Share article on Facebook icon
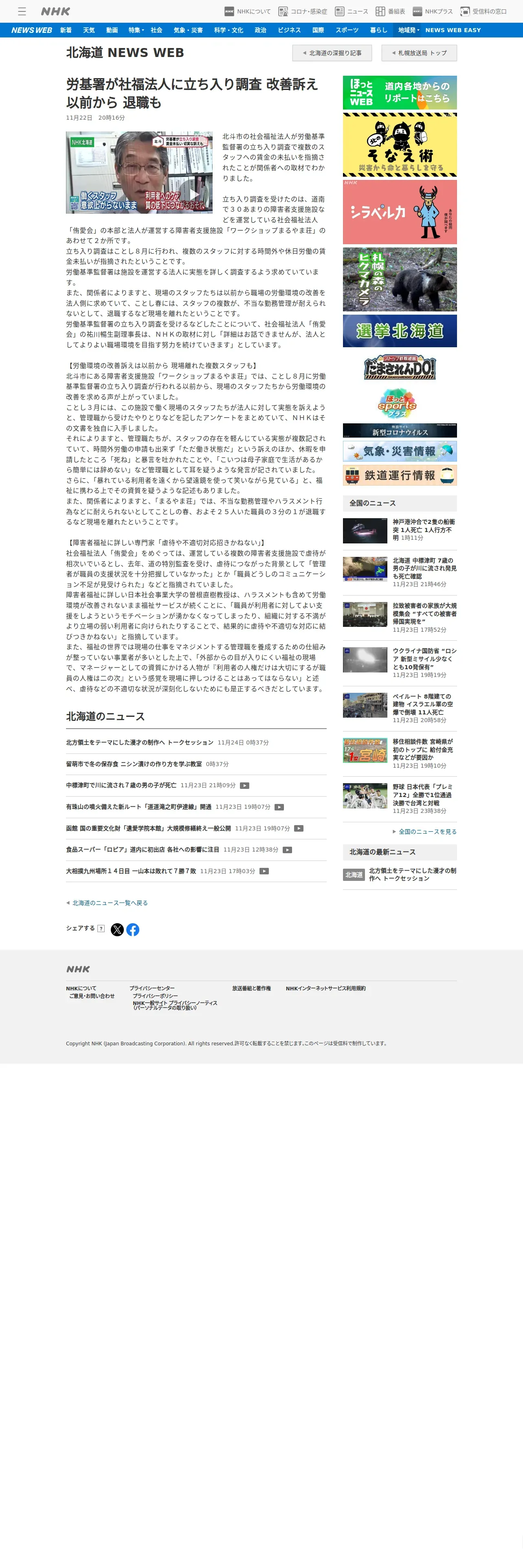The height and width of the screenshot is (1568, 523). tap(133, 929)
